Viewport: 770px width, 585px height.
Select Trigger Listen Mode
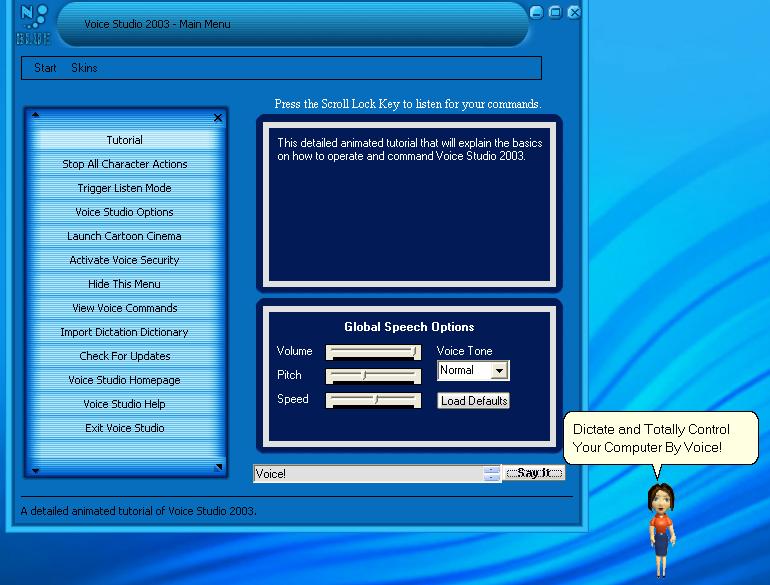coord(125,188)
